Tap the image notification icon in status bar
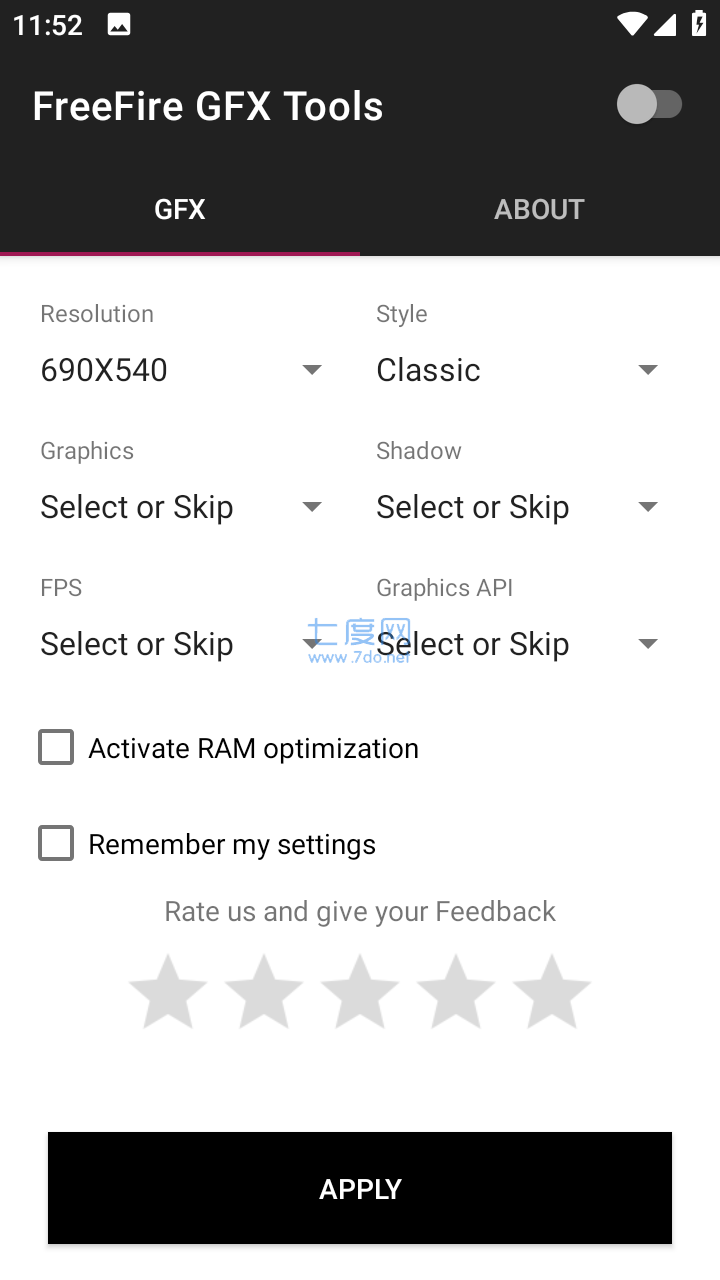Image resolution: width=720 pixels, height=1280 pixels. [x=119, y=25]
